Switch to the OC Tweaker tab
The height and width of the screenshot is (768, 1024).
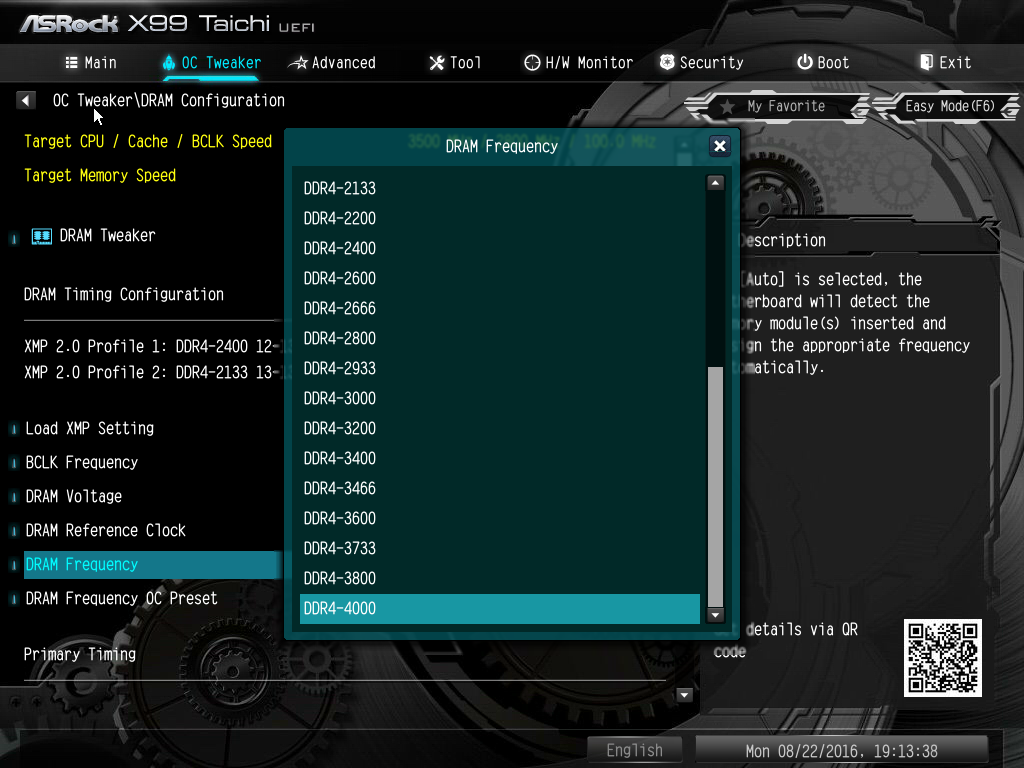211,63
